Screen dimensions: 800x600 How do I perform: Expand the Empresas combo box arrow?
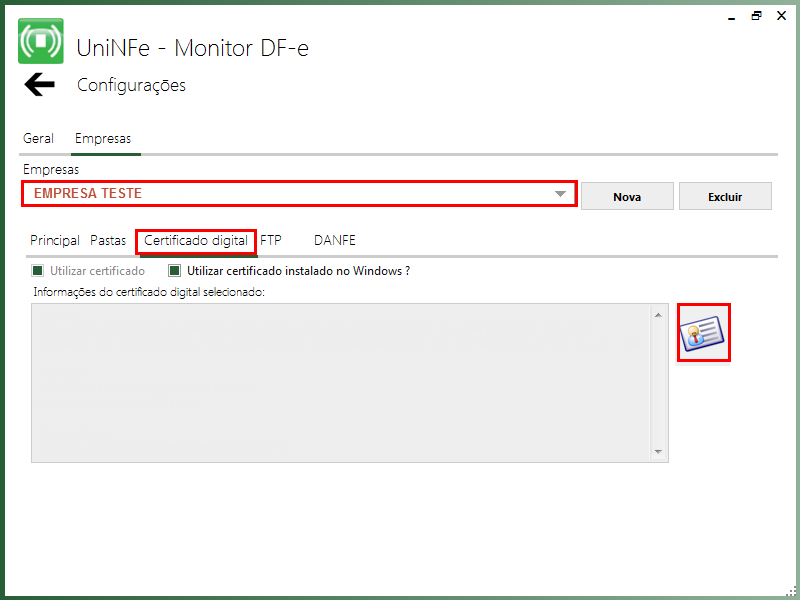click(x=560, y=194)
